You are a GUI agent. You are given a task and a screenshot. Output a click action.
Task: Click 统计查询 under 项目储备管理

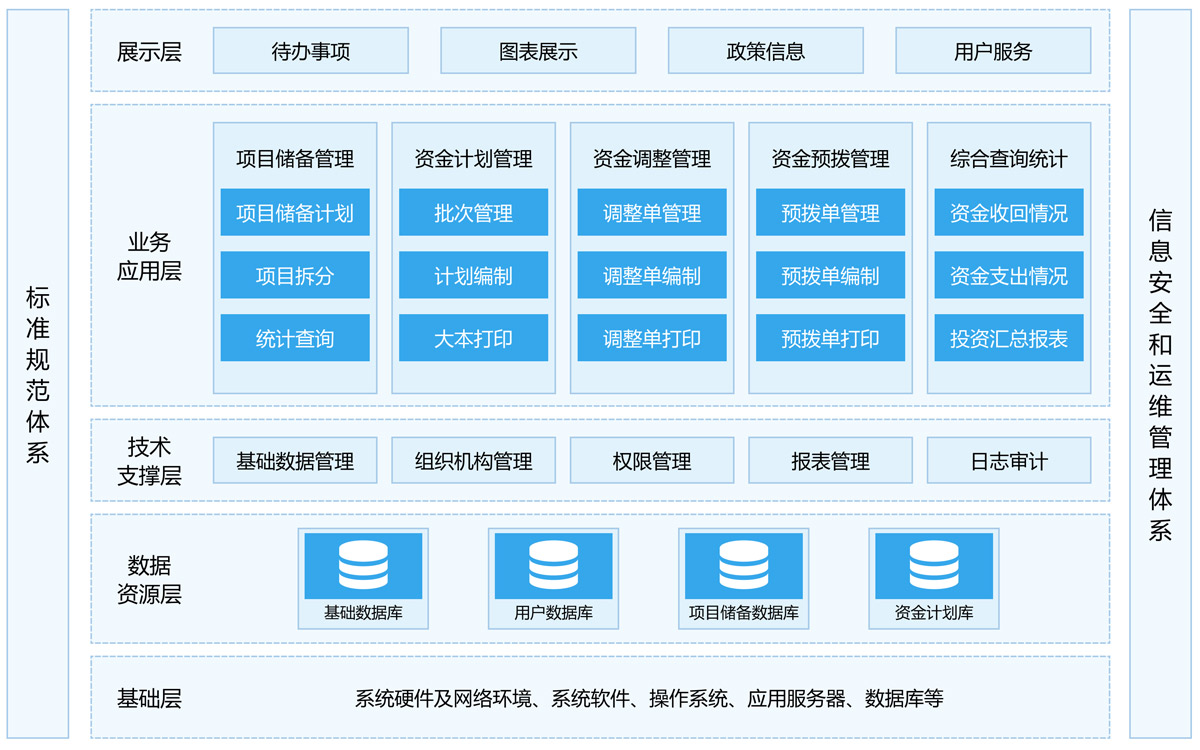(x=295, y=338)
